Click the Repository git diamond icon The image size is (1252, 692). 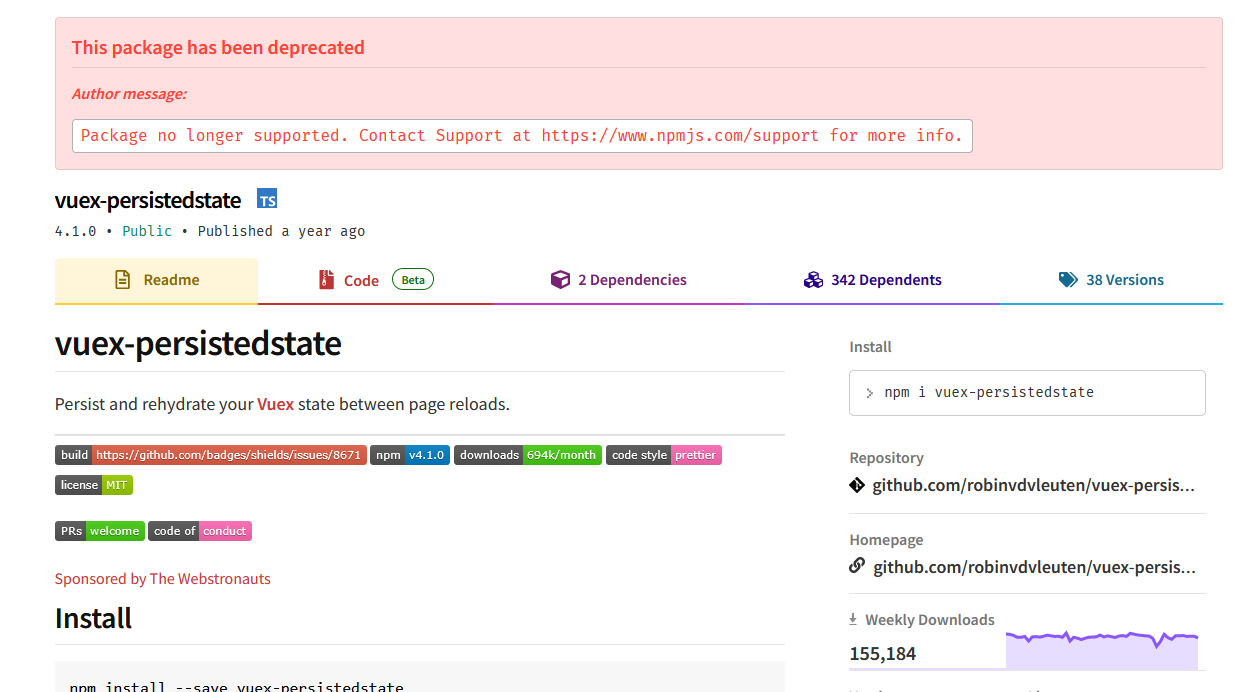(857, 485)
